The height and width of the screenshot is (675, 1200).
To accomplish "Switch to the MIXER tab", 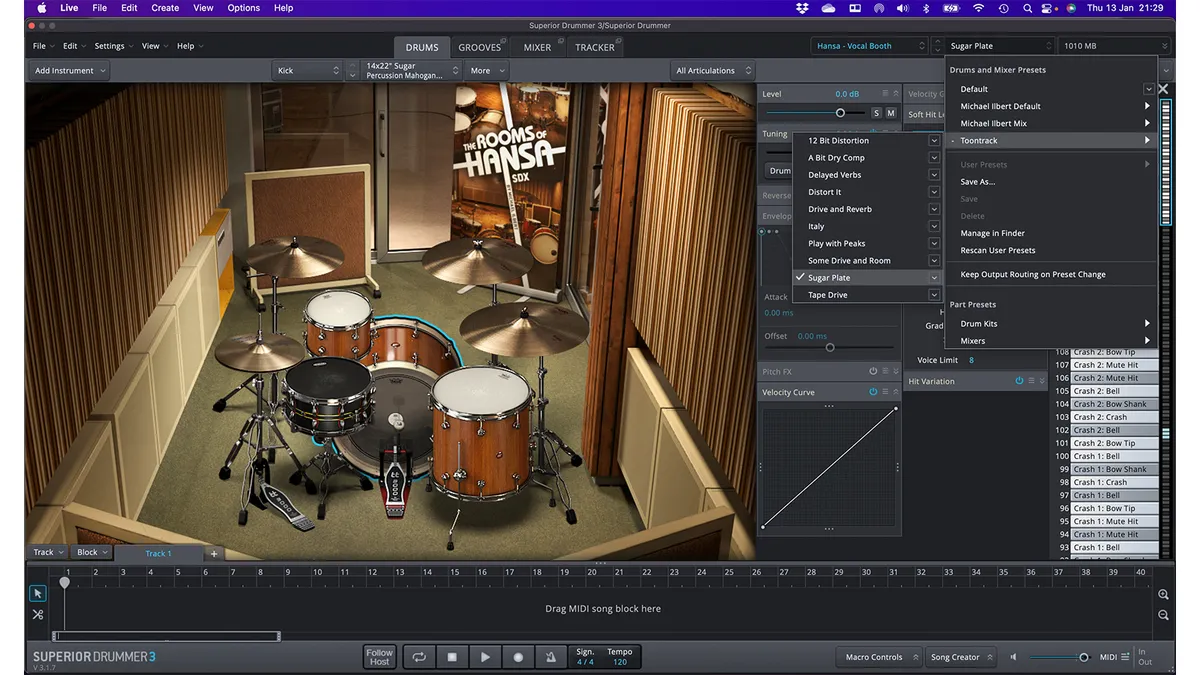I will [x=537, y=47].
